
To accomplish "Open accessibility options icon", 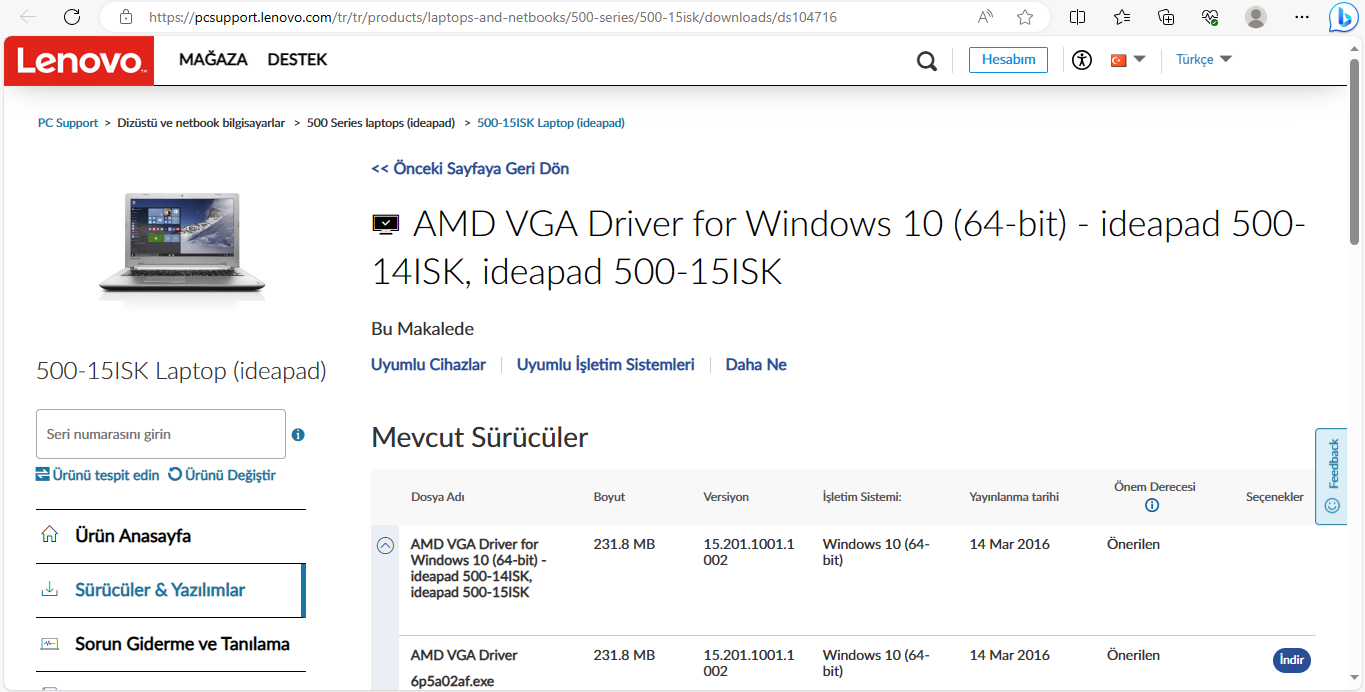I will 1081,60.
